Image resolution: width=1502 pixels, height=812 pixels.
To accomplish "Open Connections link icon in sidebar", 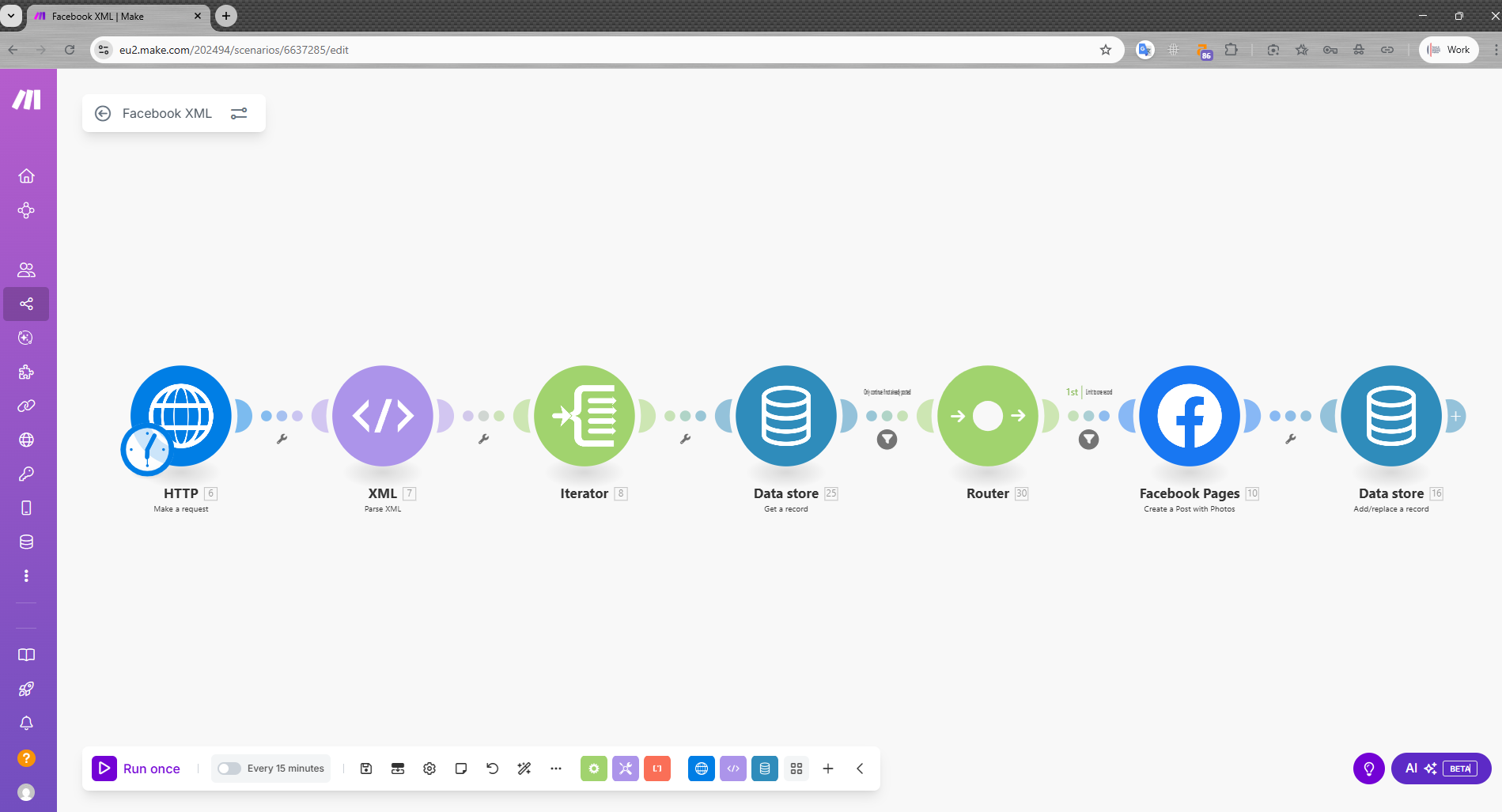I will [26, 406].
